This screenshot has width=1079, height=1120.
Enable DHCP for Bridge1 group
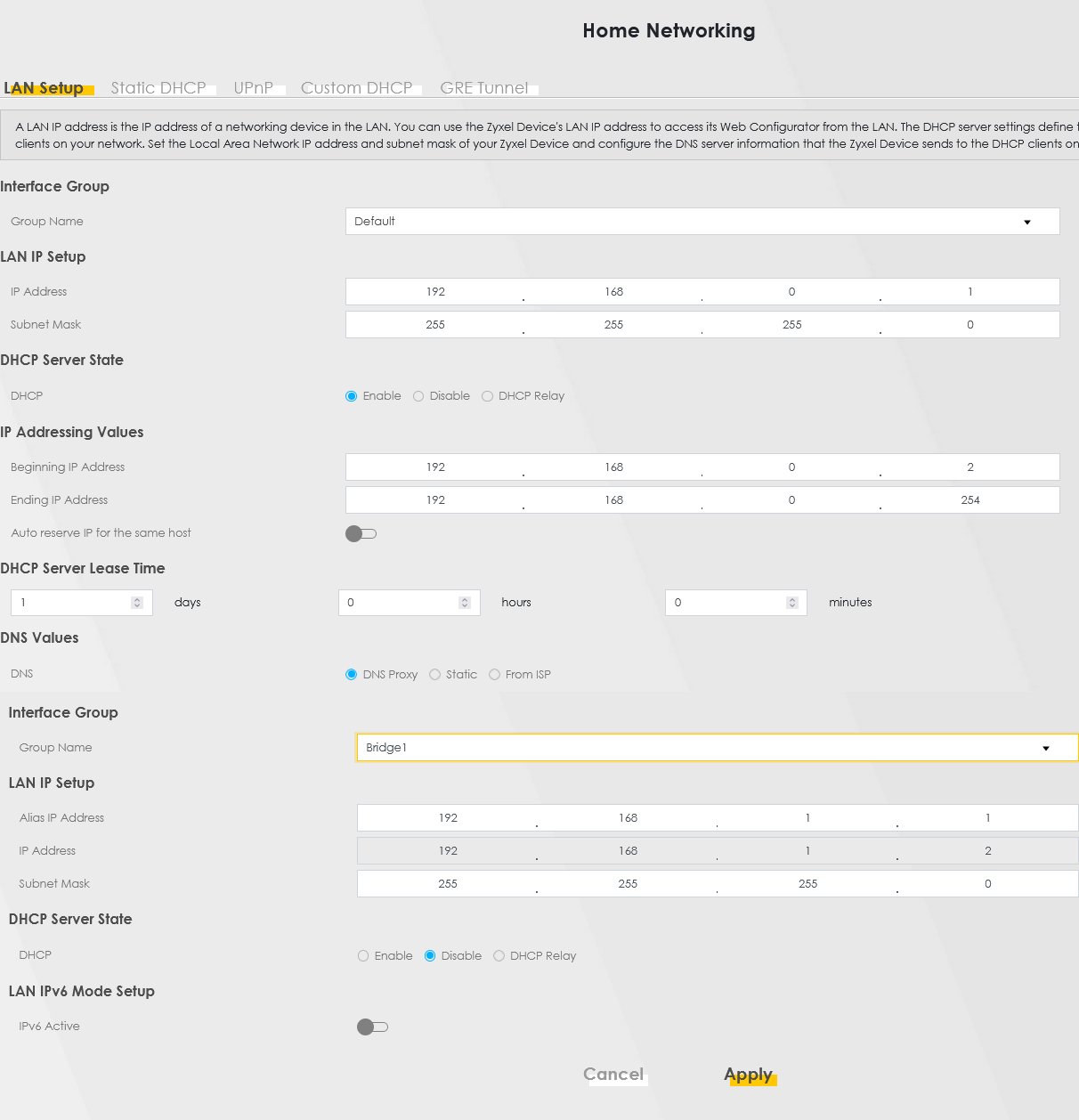click(x=363, y=956)
